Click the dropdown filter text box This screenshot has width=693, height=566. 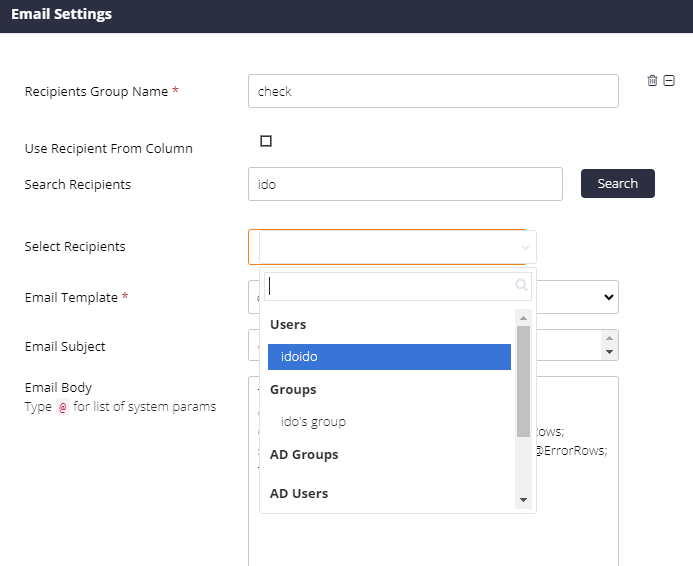[398, 286]
